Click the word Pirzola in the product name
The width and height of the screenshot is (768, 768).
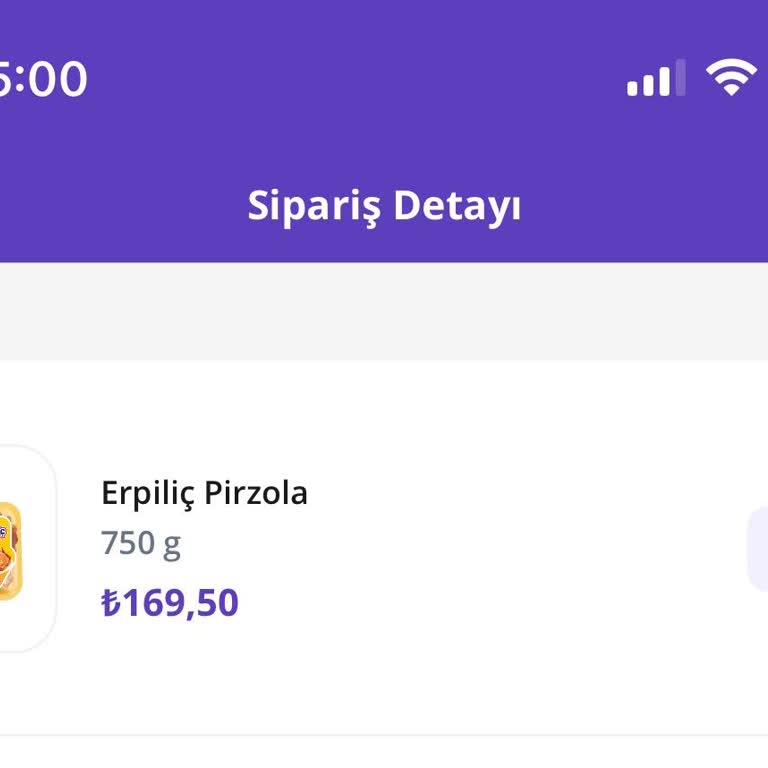[x=256, y=493]
